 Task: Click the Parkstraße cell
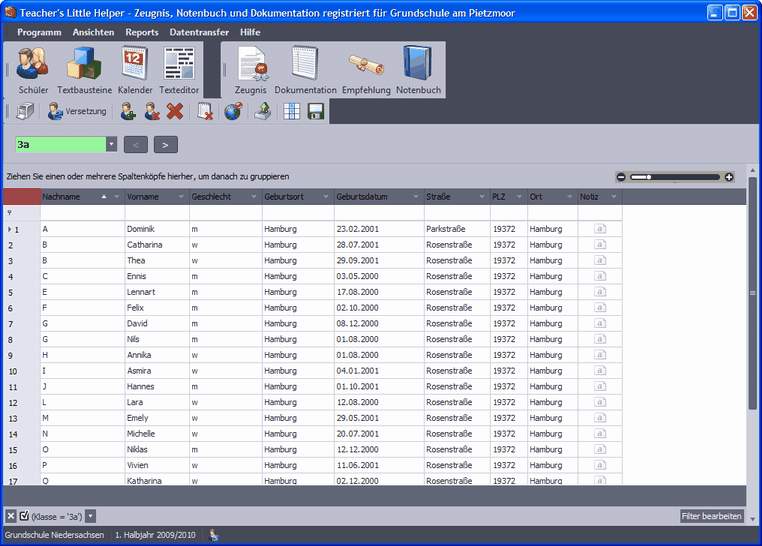coord(457,229)
